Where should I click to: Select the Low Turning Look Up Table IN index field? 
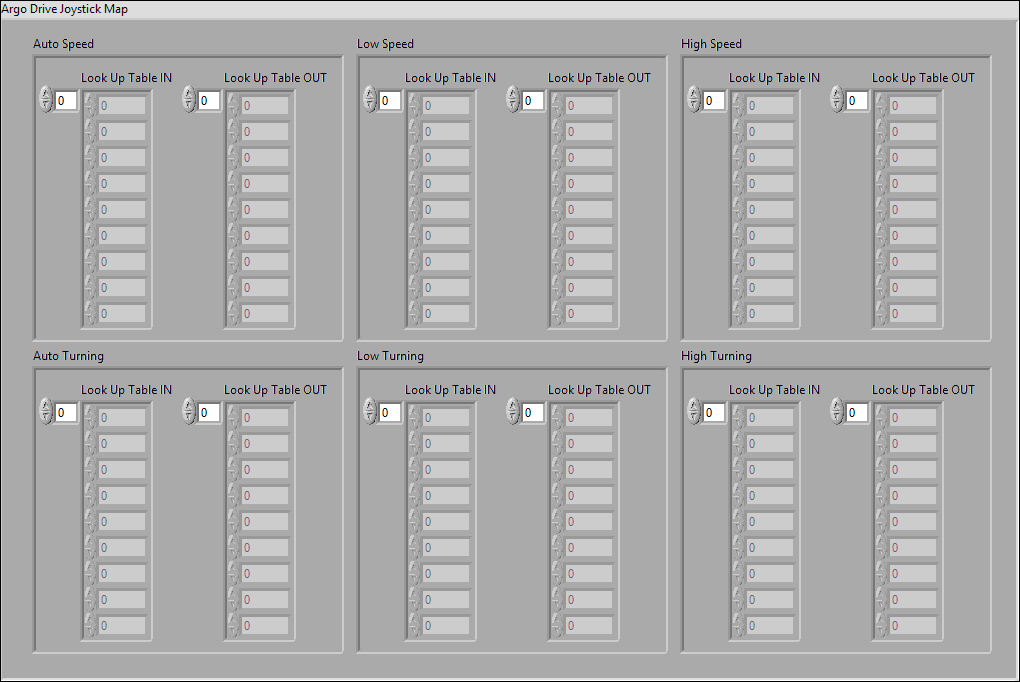[x=386, y=412]
